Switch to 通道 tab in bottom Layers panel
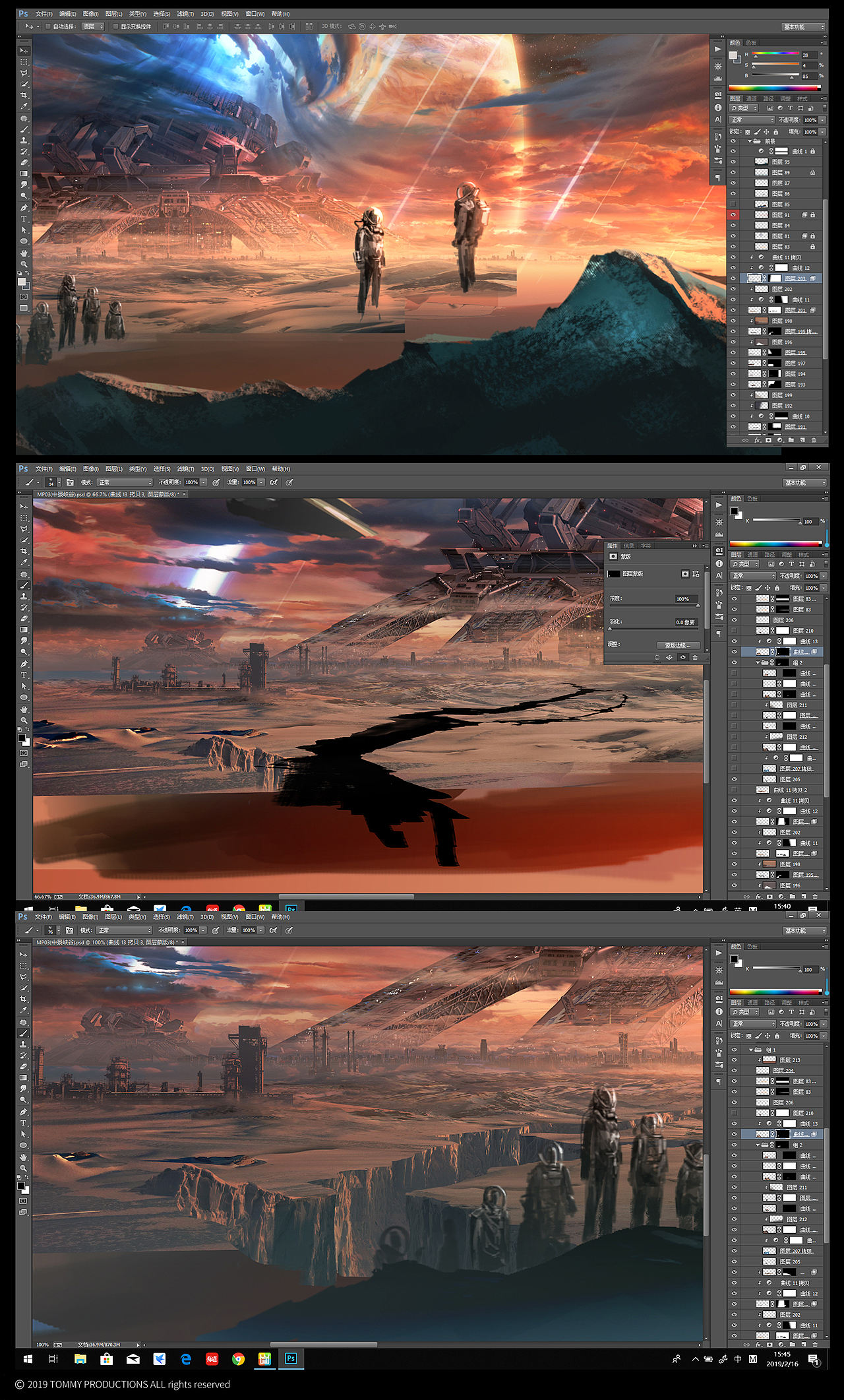This screenshot has width=844, height=1400. point(753,1003)
